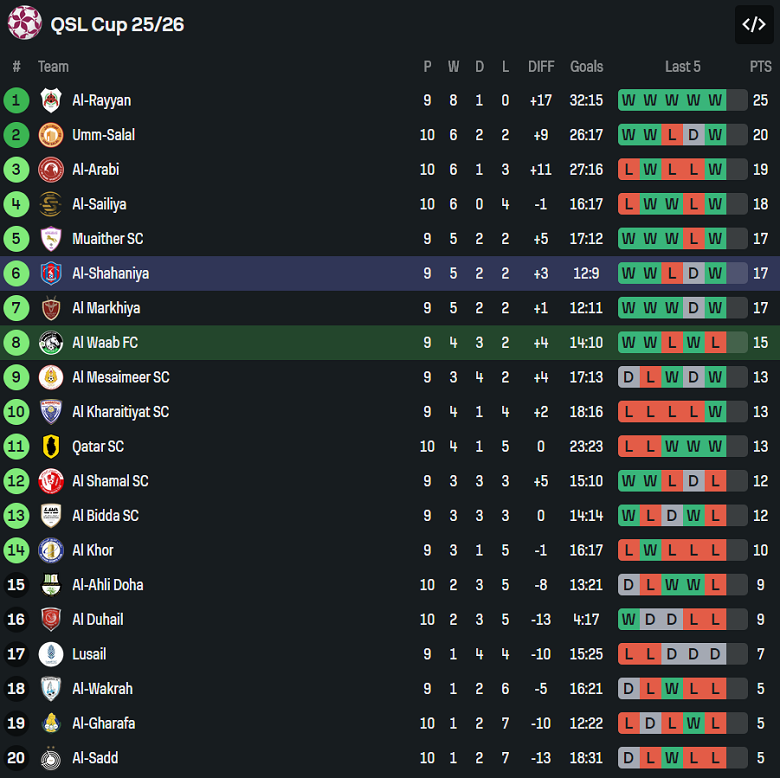
Task: Click Al Shamal SC's red crest
Action: coord(51,481)
